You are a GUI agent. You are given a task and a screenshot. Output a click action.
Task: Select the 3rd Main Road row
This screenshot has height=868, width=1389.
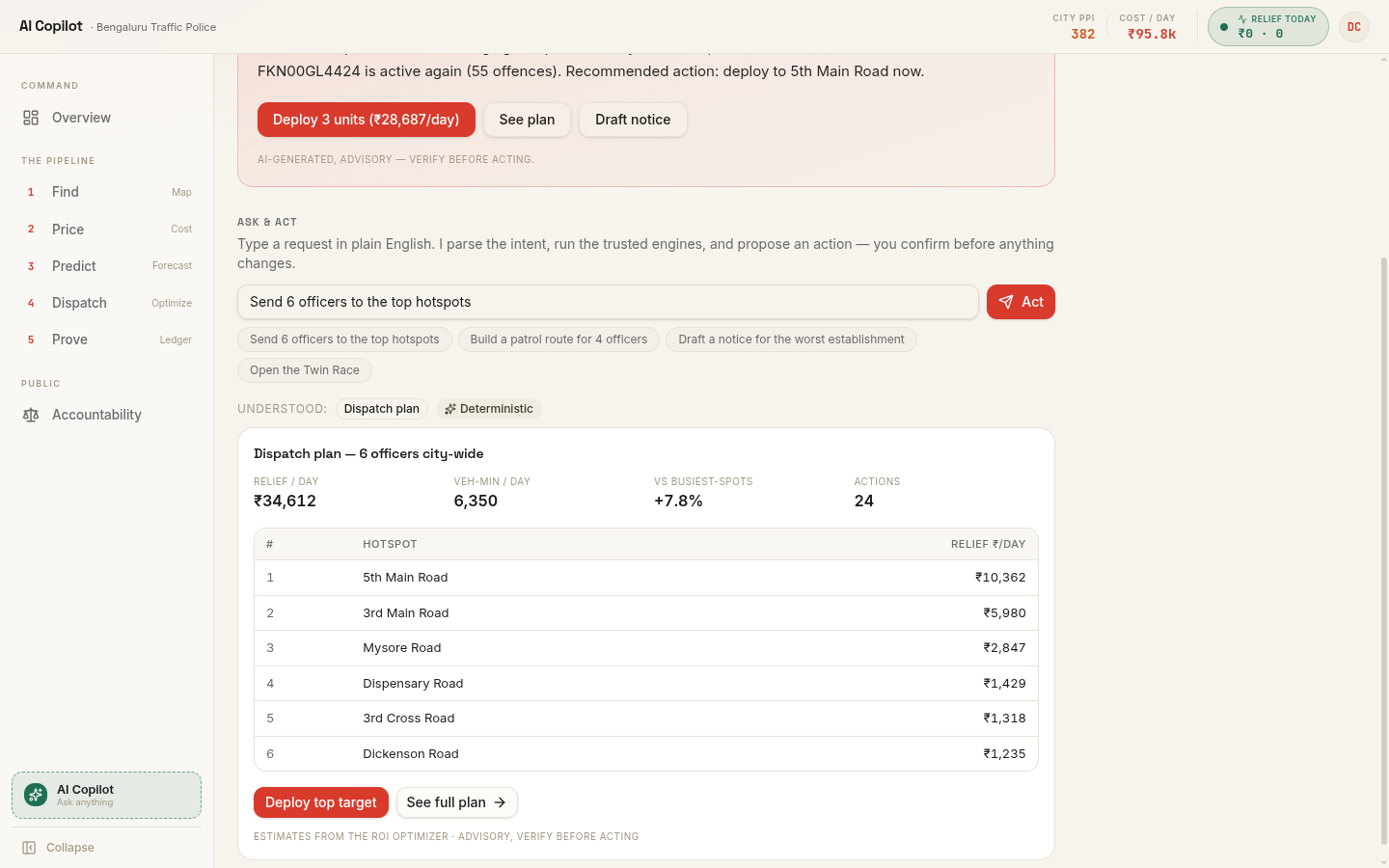coord(646,613)
